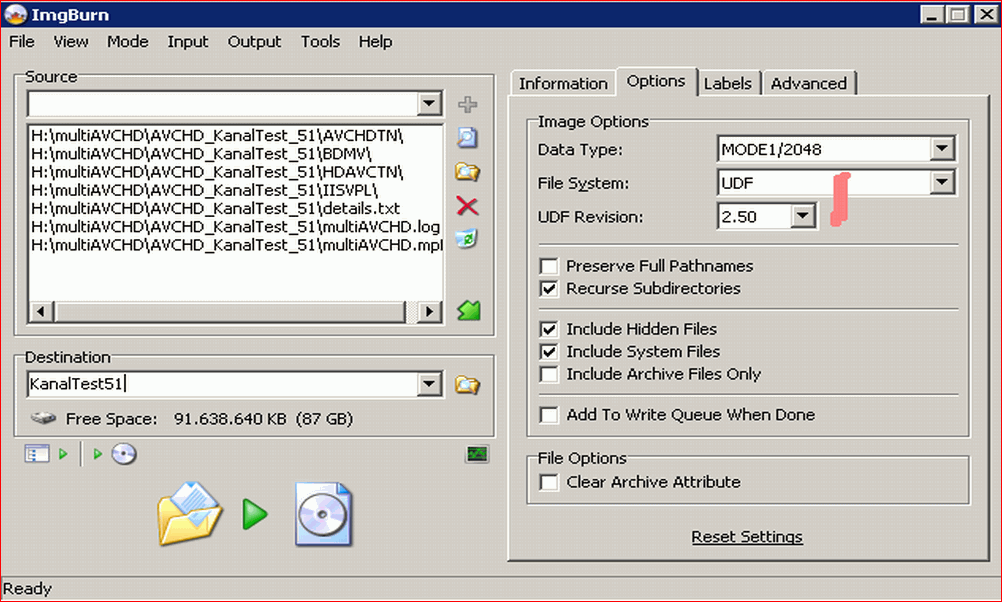Click the source list horizontal scrollbar
Screen dimensions: 1002x602
[230, 312]
